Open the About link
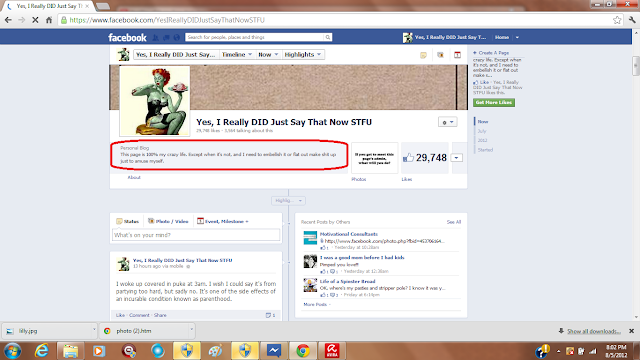Image resolution: width=640 pixels, height=360 pixels. pos(134,178)
